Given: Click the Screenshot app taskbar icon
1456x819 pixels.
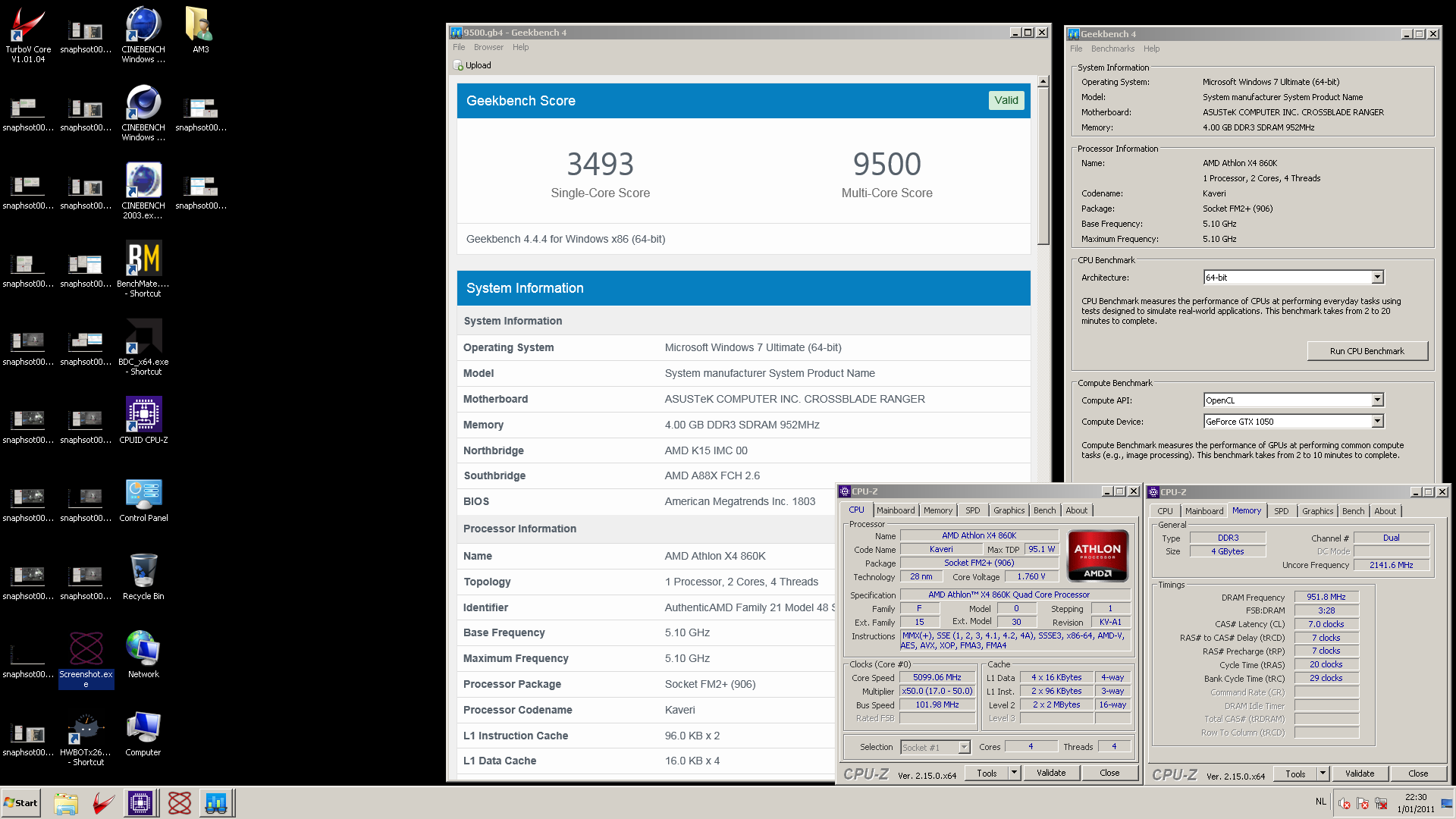Looking at the screenshot, I should click(x=180, y=802).
